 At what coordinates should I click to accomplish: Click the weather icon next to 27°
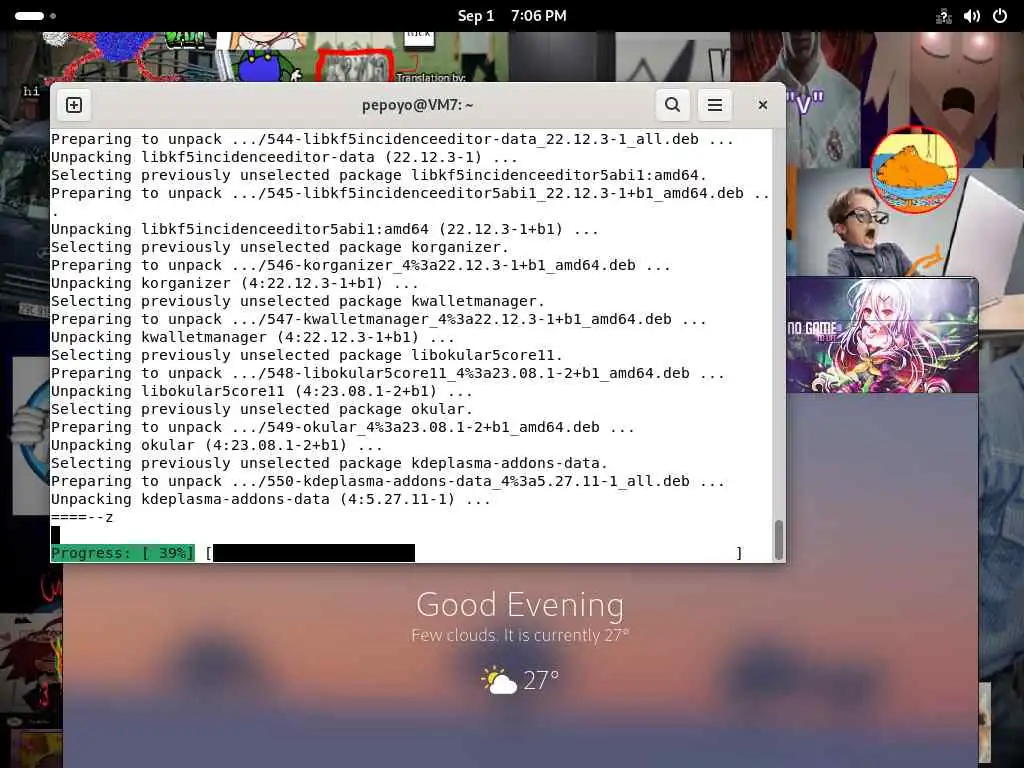499,680
